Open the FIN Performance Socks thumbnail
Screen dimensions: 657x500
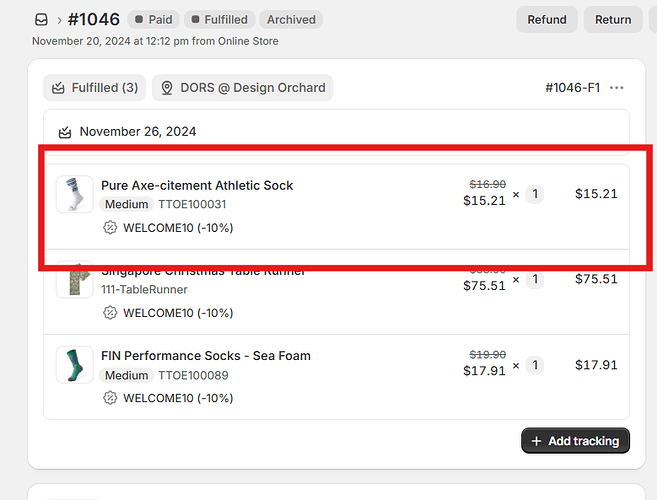point(74,364)
